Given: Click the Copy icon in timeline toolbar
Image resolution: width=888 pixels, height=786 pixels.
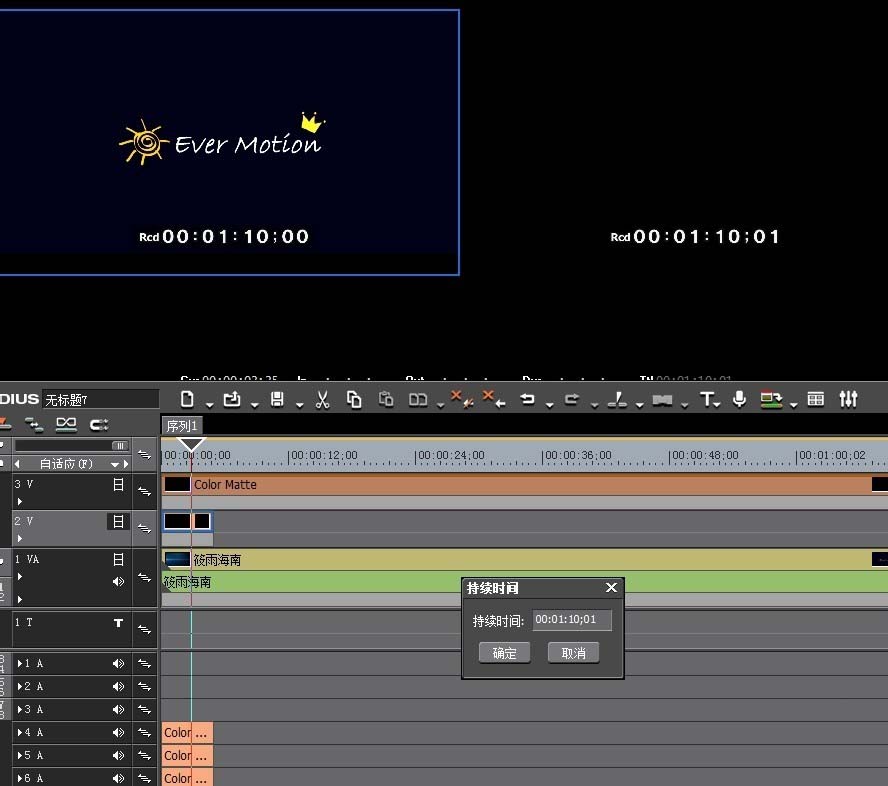Looking at the screenshot, I should coord(354,400).
